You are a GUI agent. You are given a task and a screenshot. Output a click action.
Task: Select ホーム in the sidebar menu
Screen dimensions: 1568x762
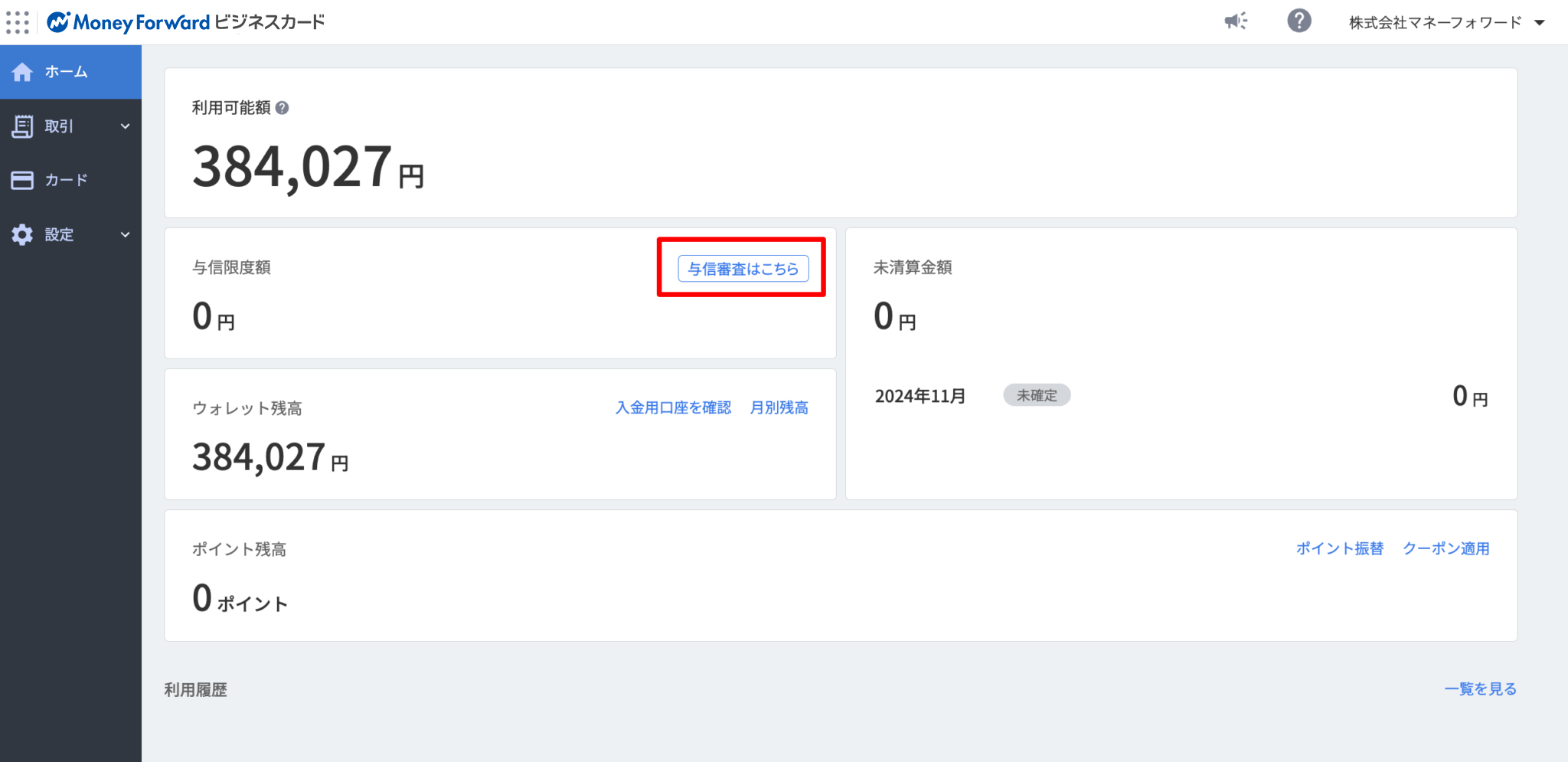point(66,72)
